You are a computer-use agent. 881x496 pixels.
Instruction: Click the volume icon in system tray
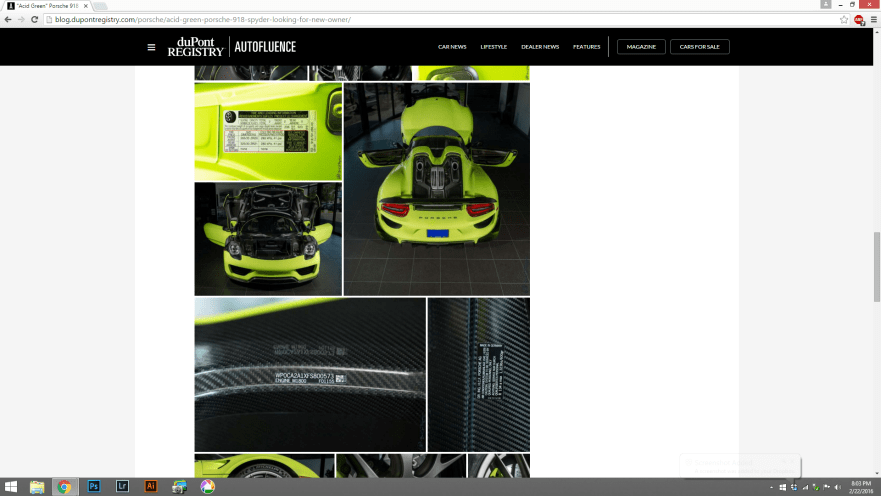click(836, 486)
